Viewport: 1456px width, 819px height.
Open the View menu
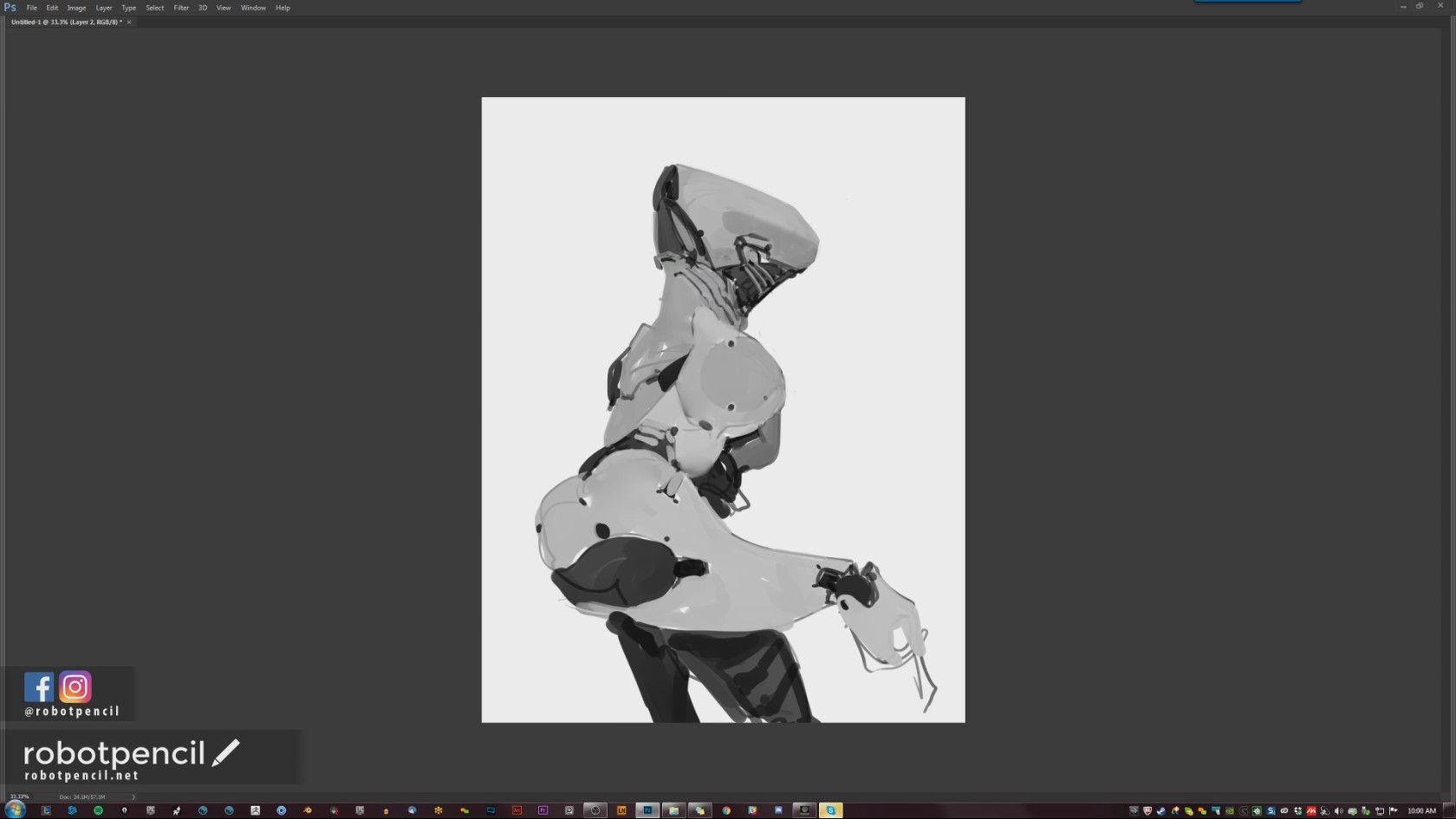224,8
